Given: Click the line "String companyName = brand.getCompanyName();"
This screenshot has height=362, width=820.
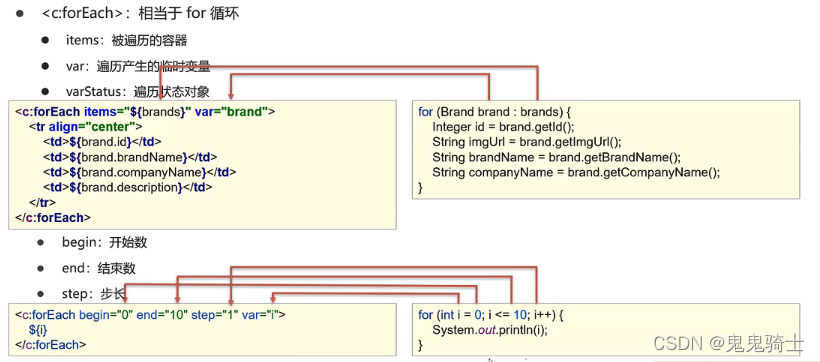Looking at the screenshot, I should [x=576, y=172].
